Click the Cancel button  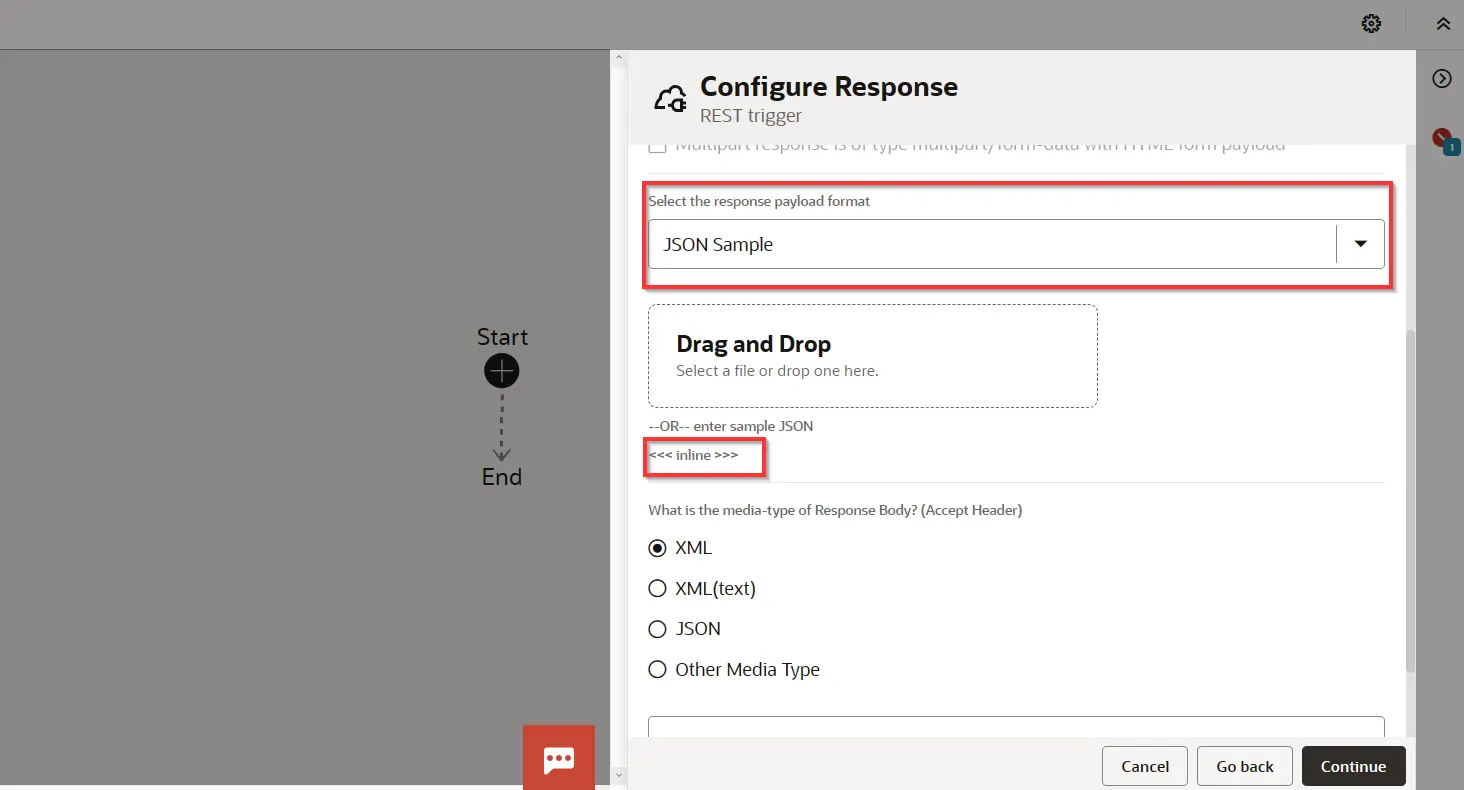point(1144,766)
